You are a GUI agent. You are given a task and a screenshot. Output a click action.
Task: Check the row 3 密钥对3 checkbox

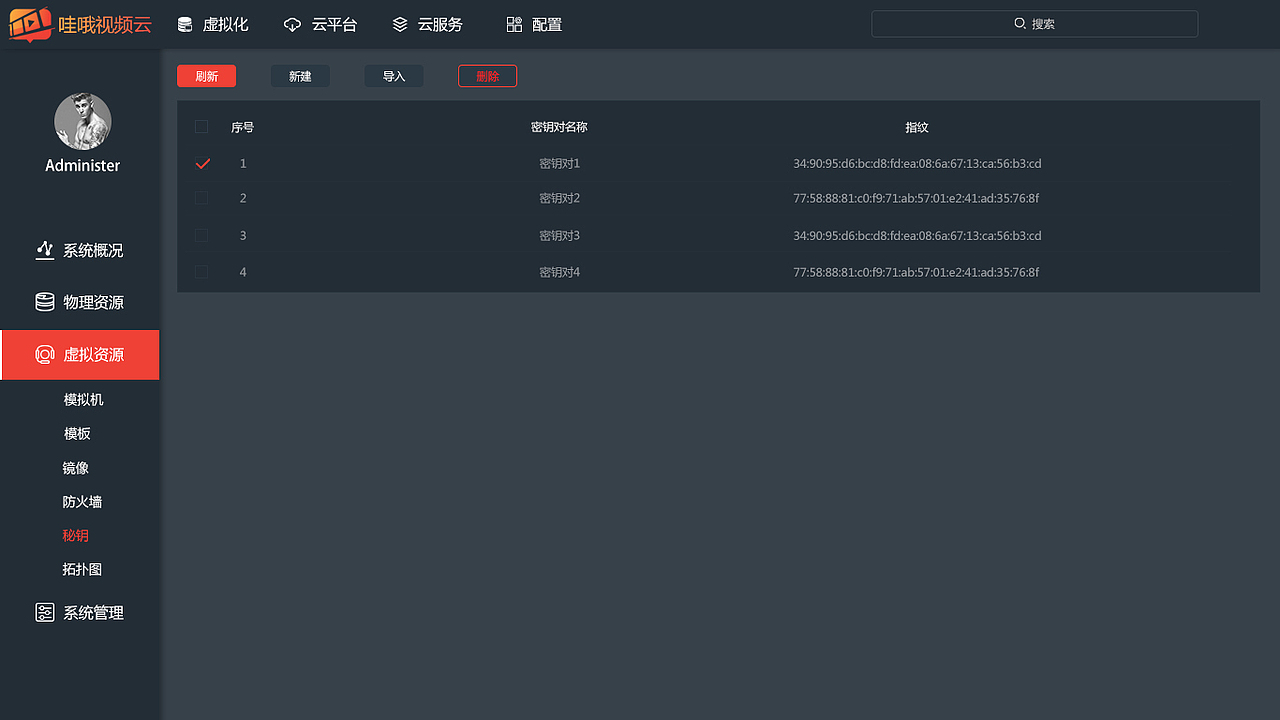(201, 235)
